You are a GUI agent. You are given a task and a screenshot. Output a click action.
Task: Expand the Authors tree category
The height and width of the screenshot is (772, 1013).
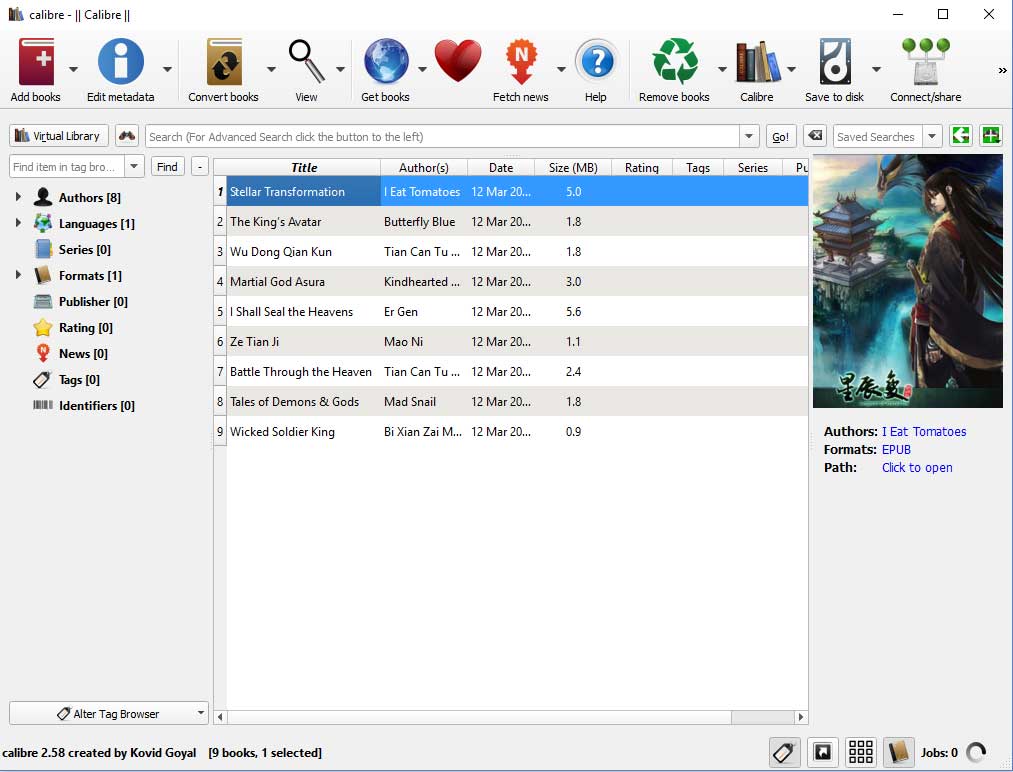[x=18, y=197]
